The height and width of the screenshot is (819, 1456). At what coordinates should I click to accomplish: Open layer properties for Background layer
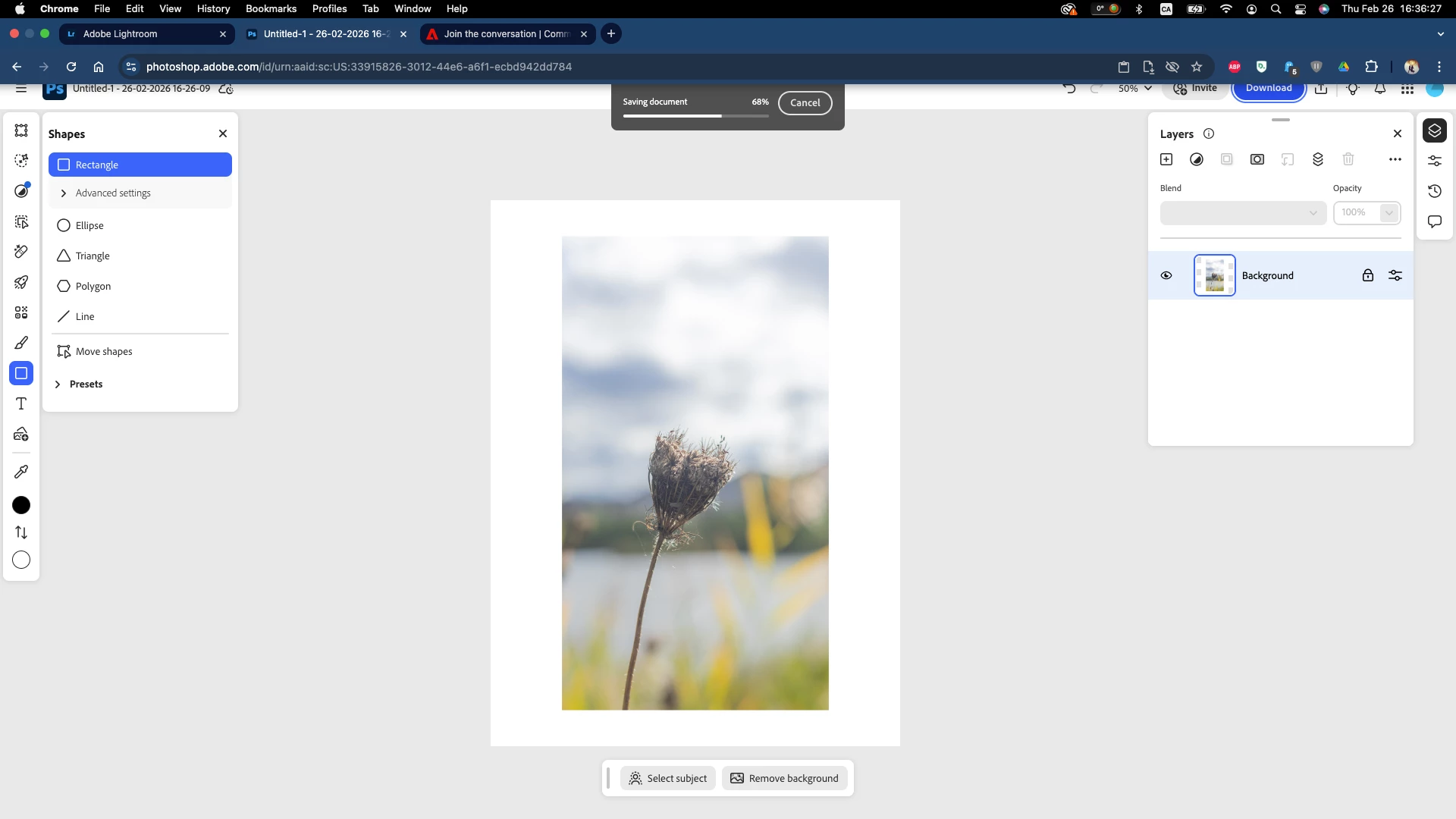[1395, 275]
